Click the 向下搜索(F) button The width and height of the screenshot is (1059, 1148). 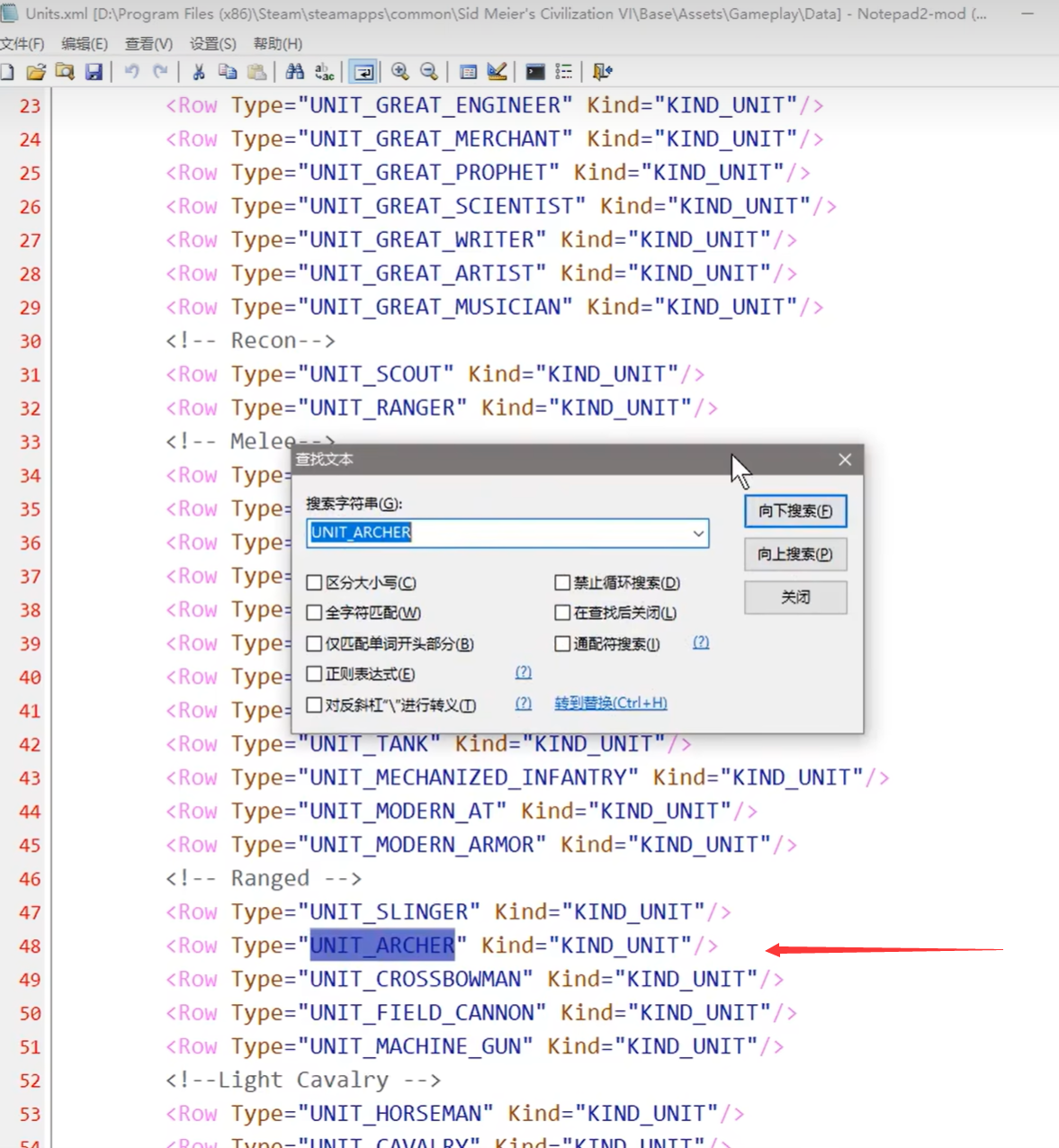(x=795, y=511)
